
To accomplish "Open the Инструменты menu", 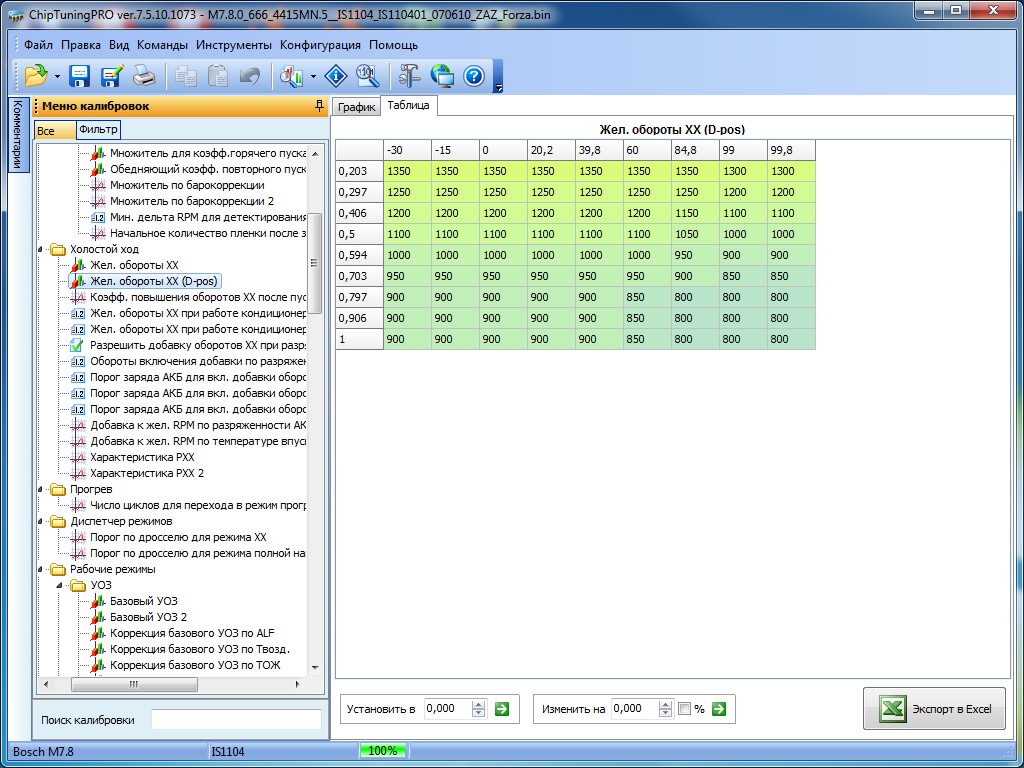I will [233, 45].
